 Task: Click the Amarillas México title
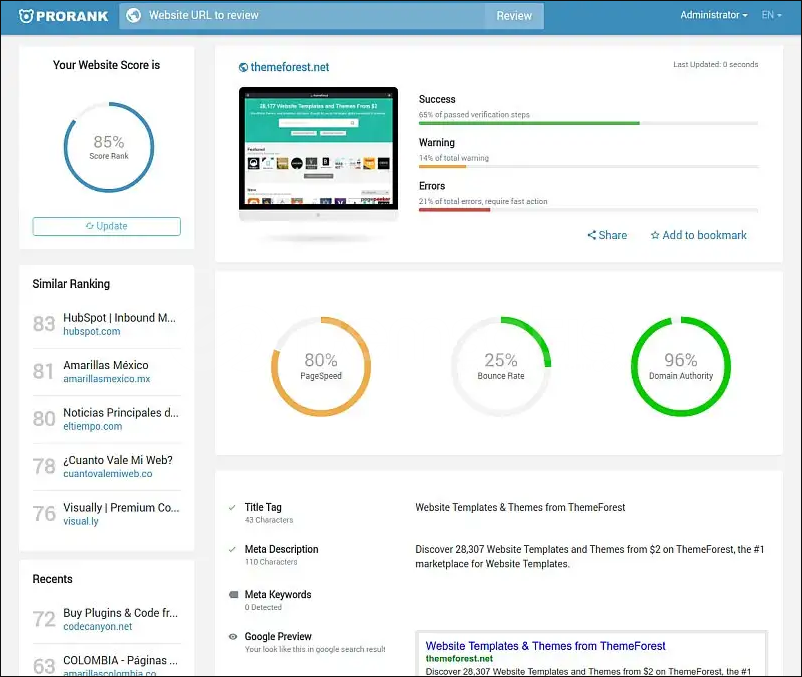(106, 365)
